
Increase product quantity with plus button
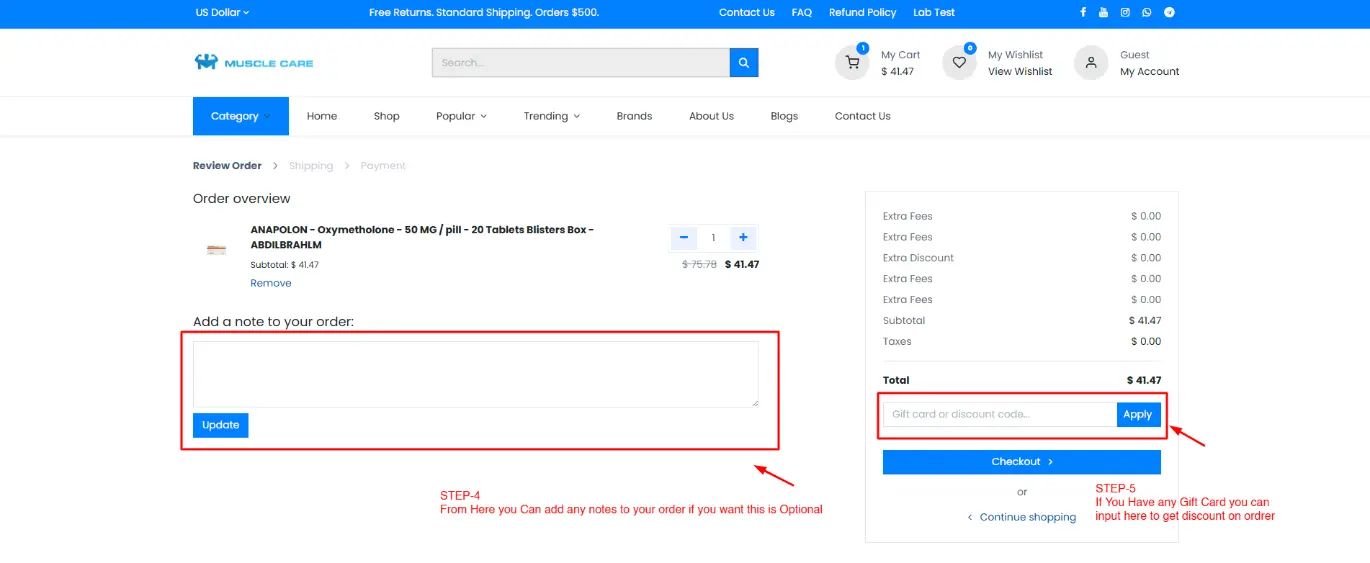pos(743,238)
